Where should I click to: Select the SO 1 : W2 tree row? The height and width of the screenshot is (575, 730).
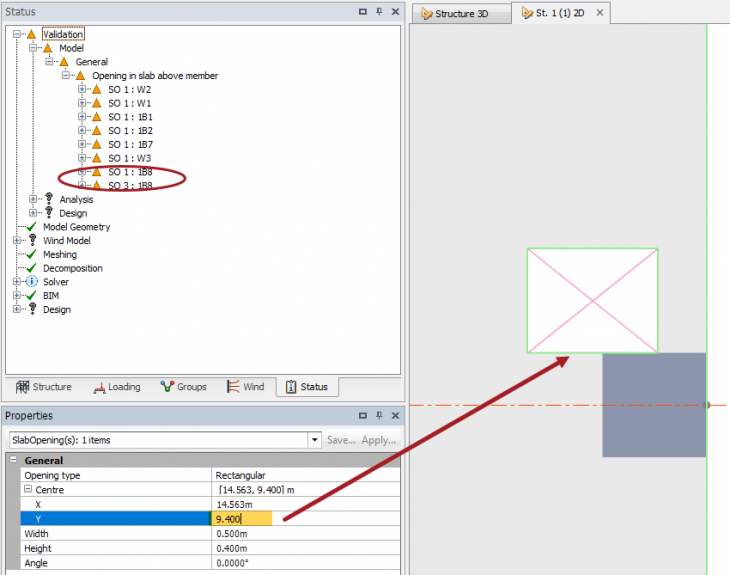click(129, 89)
